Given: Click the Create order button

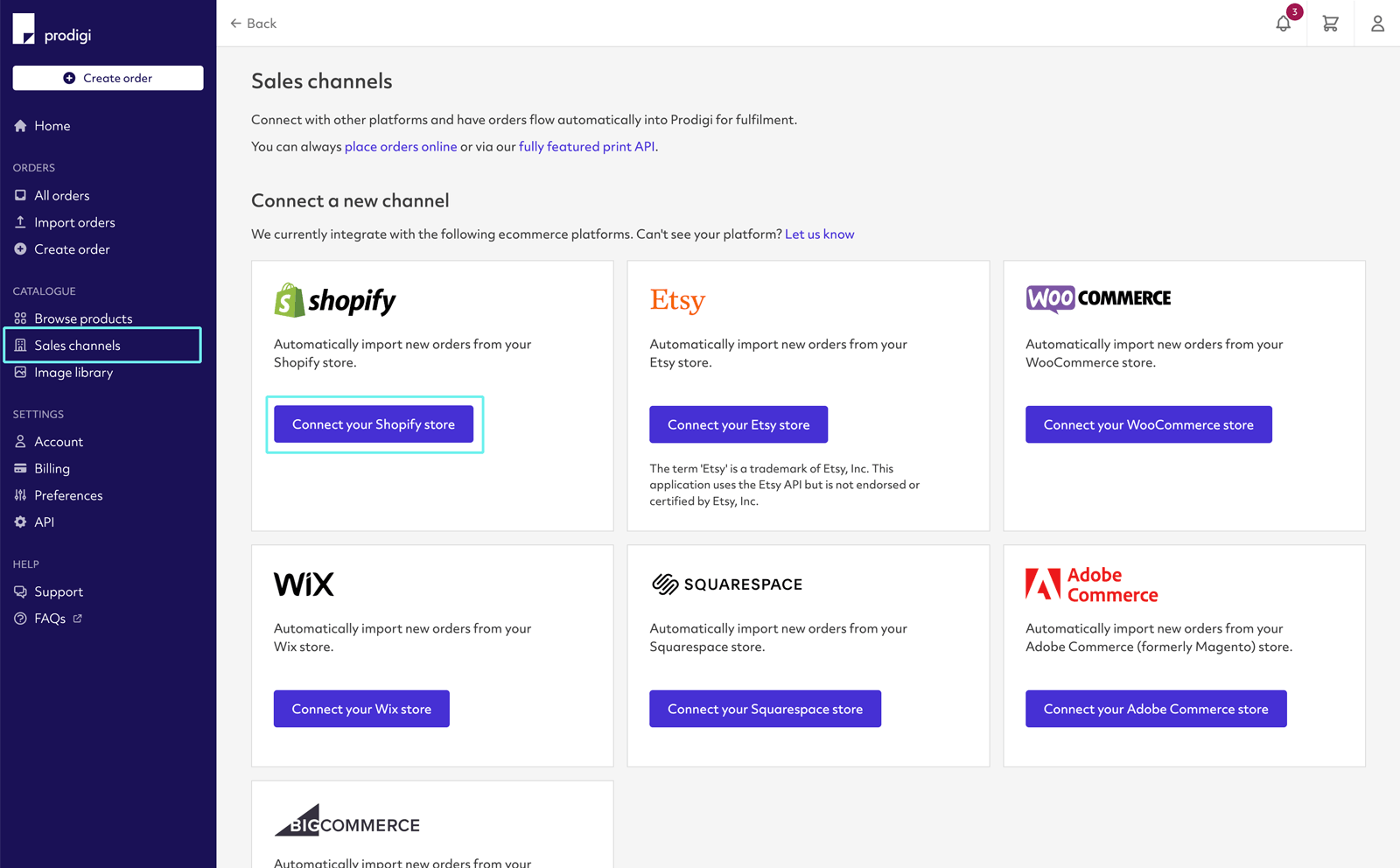Looking at the screenshot, I should [x=107, y=77].
